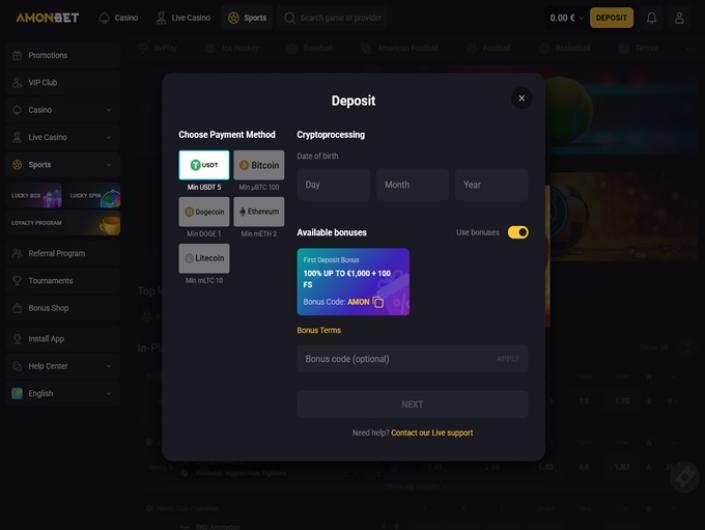The height and width of the screenshot is (530, 705).
Task: Select Ethereum payment method
Action: point(259,212)
